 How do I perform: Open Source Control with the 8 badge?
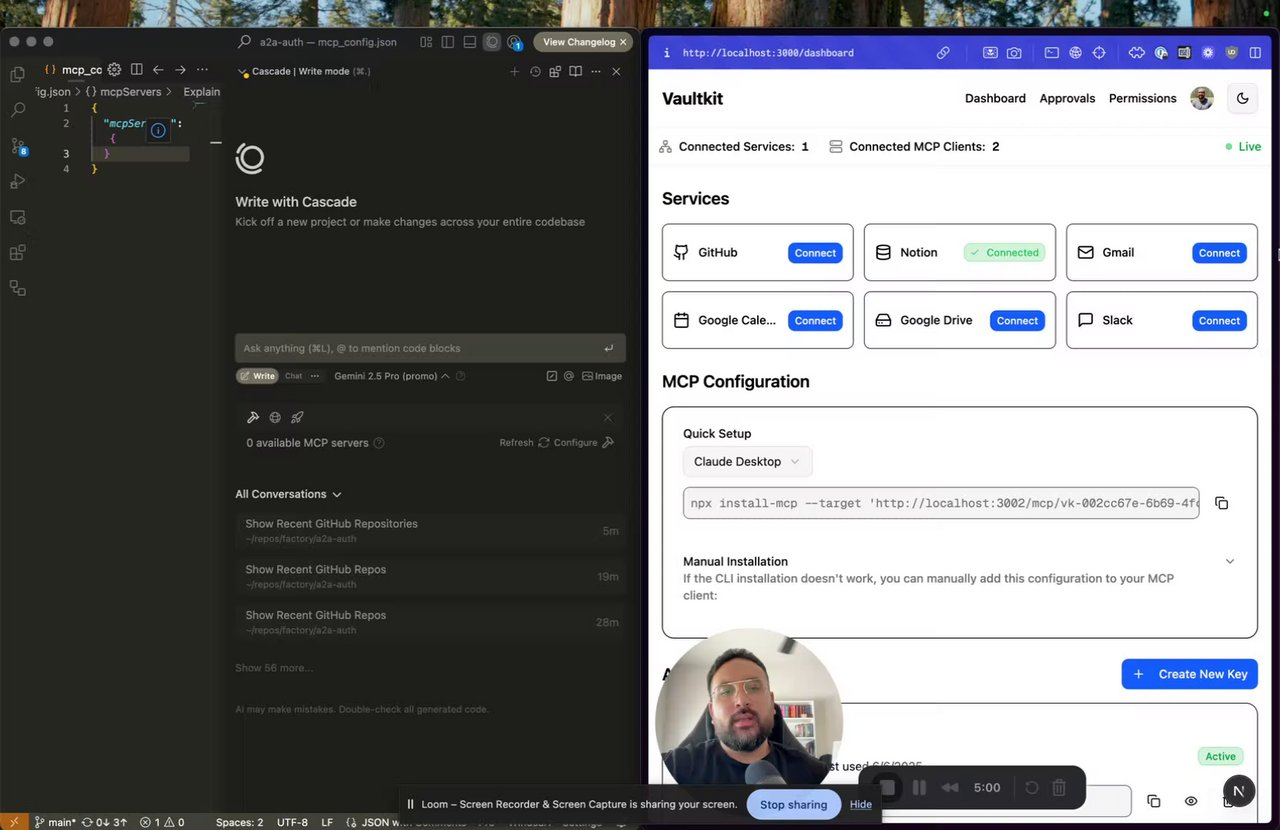pos(17,146)
